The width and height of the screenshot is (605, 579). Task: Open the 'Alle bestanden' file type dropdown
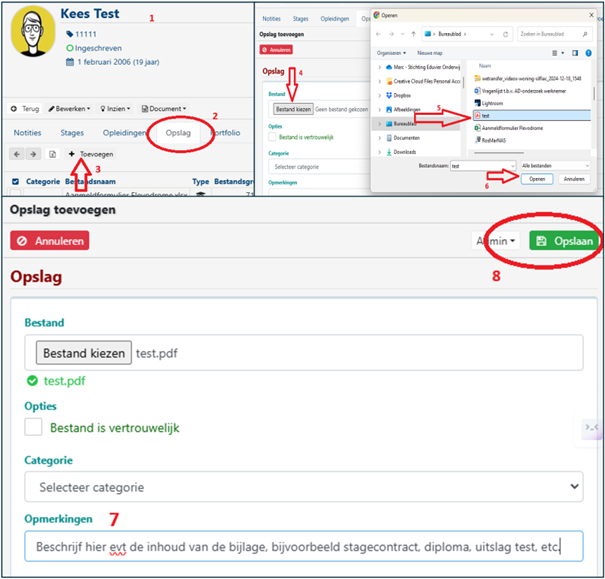pyautogui.click(x=555, y=166)
